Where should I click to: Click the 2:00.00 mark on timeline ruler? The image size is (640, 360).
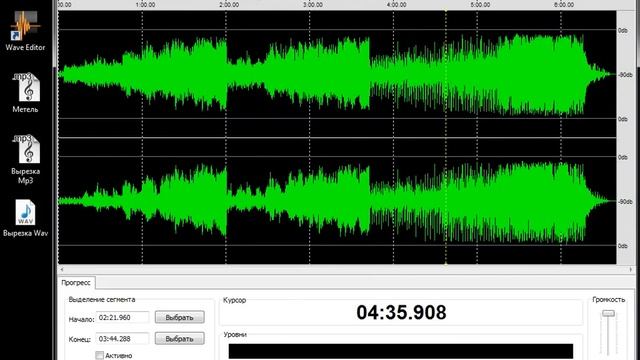click(x=229, y=5)
